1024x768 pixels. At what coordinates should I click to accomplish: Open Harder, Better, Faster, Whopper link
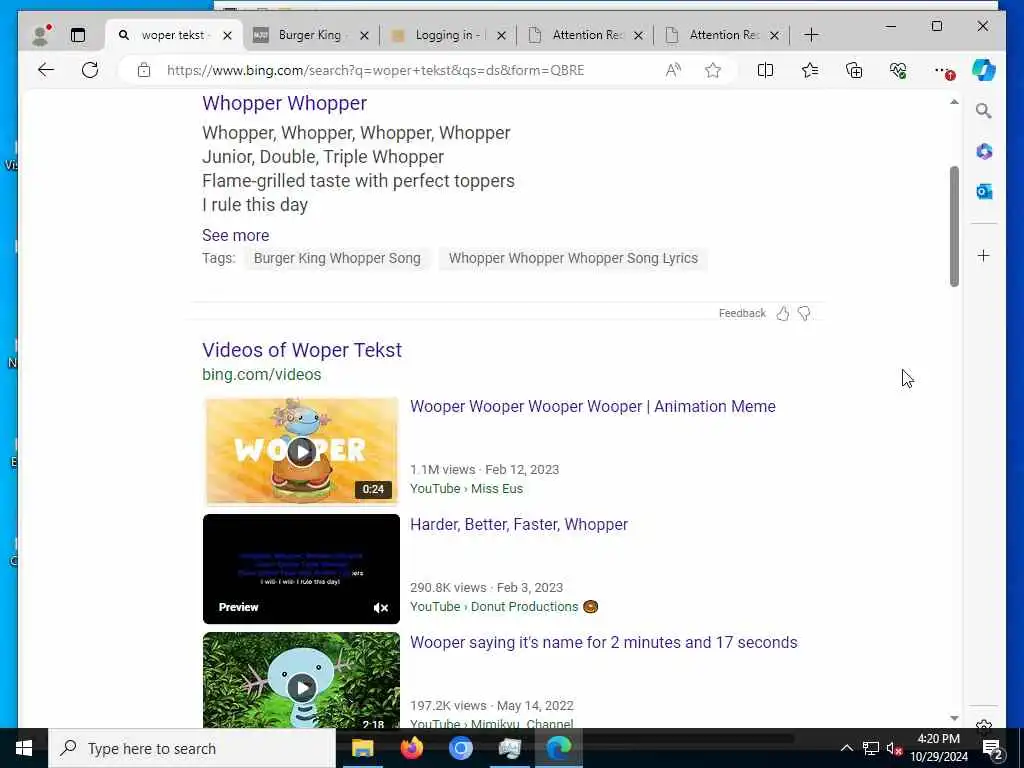pos(519,524)
